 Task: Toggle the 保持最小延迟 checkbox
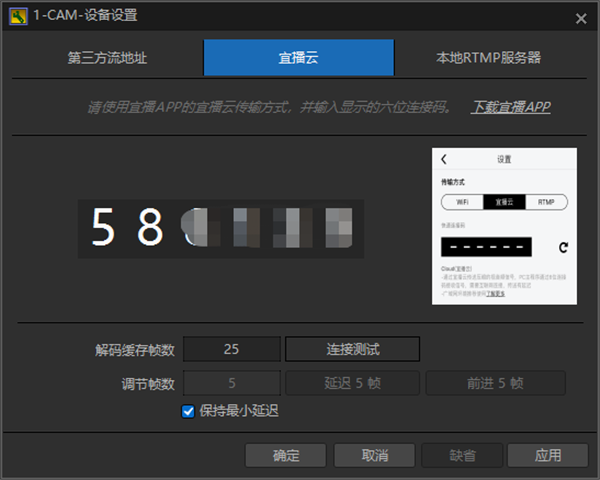[x=188, y=411]
